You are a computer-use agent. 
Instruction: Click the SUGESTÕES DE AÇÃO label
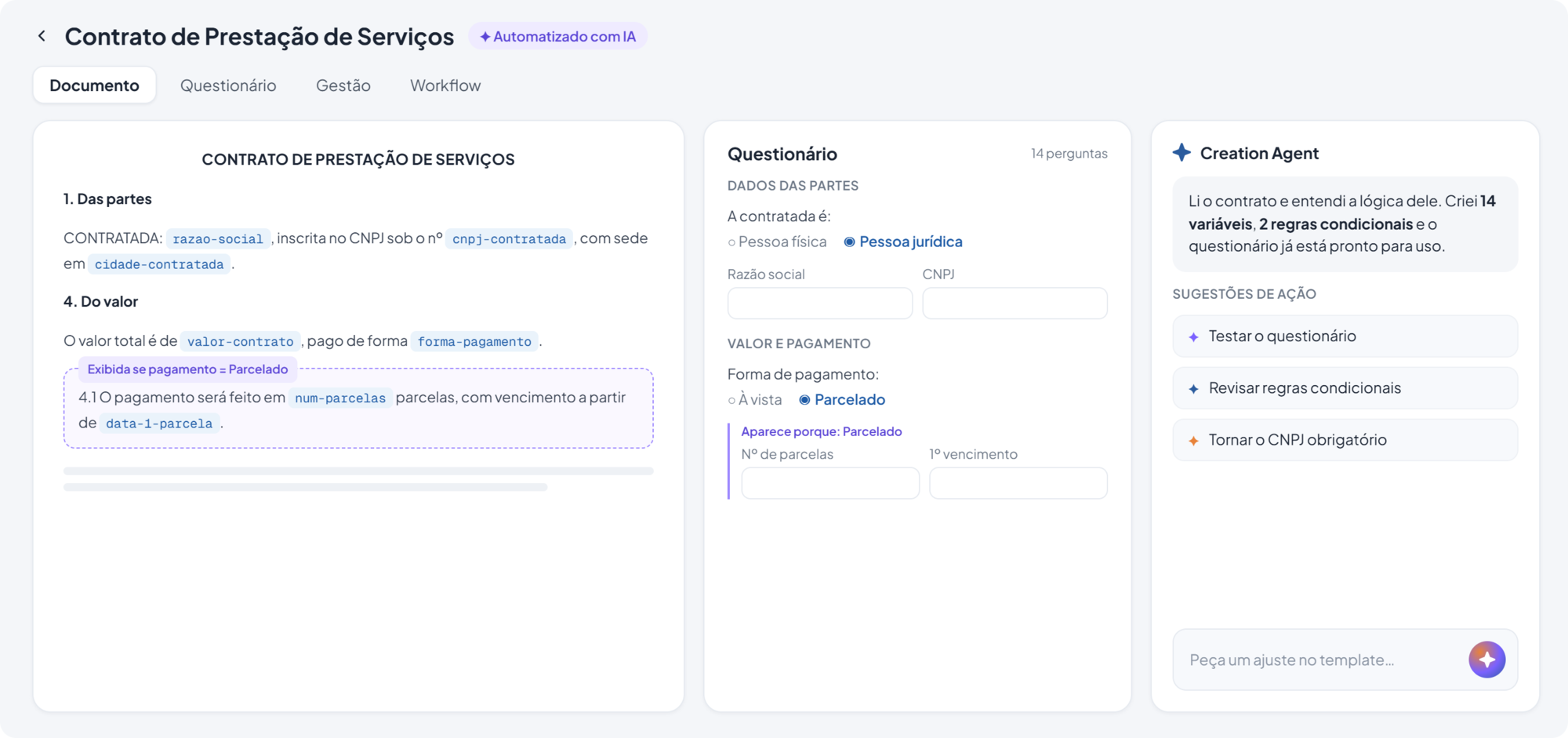(1244, 293)
